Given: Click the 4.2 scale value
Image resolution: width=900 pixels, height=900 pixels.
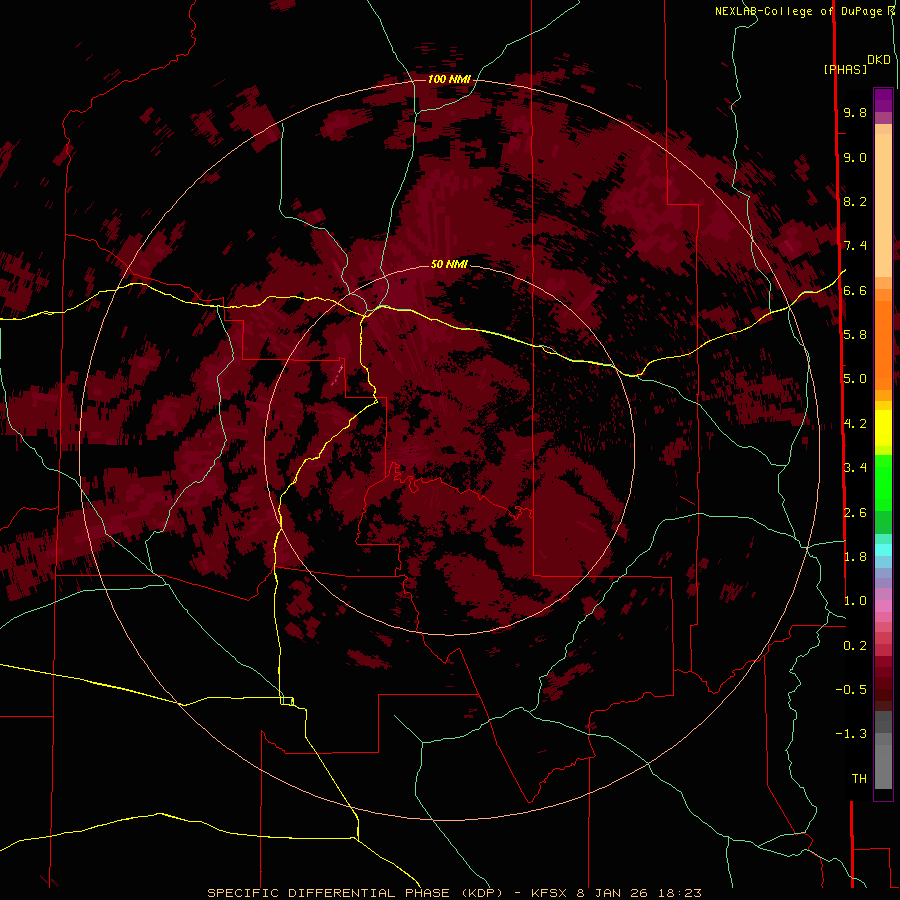Looking at the screenshot, I should [855, 424].
